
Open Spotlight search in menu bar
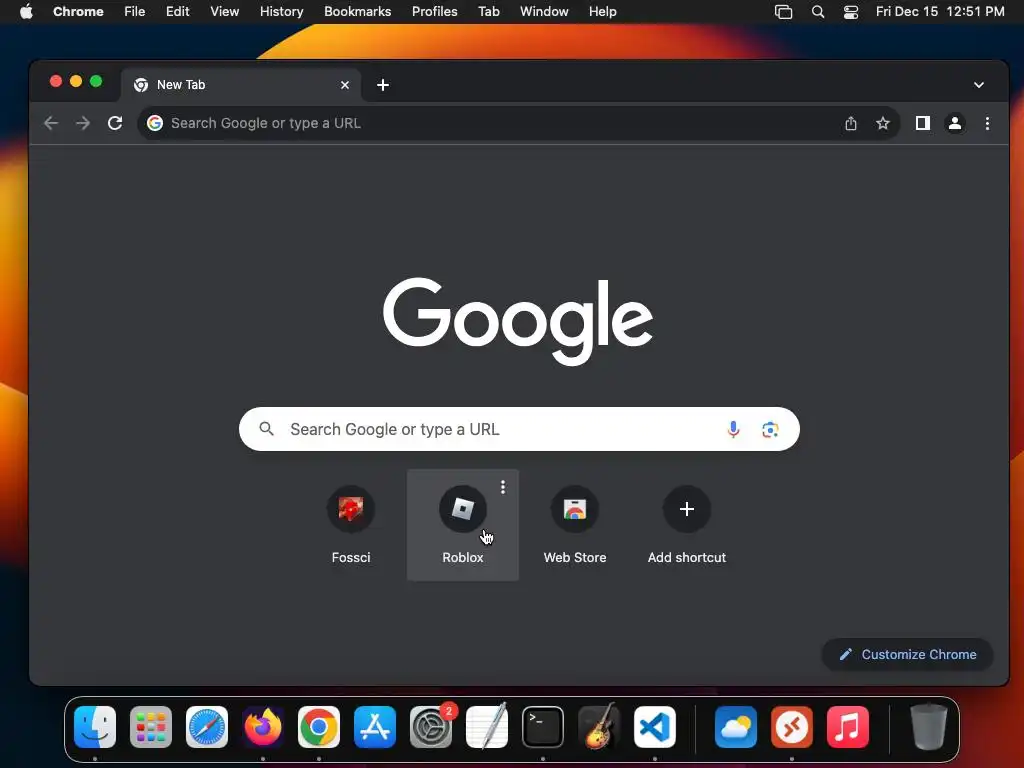click(x=817, y=11)
